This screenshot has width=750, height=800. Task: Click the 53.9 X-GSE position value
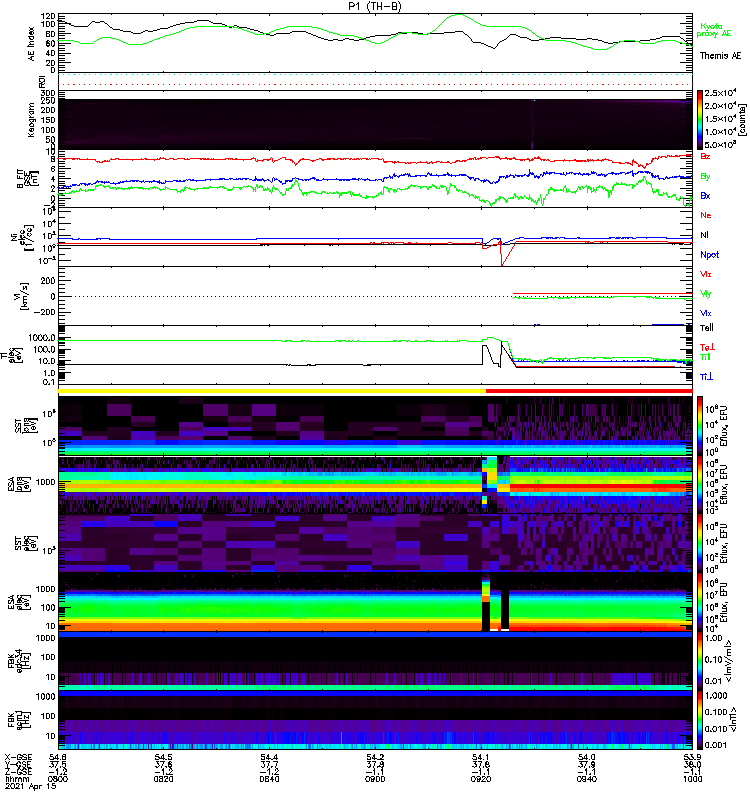tap(692, 757)
